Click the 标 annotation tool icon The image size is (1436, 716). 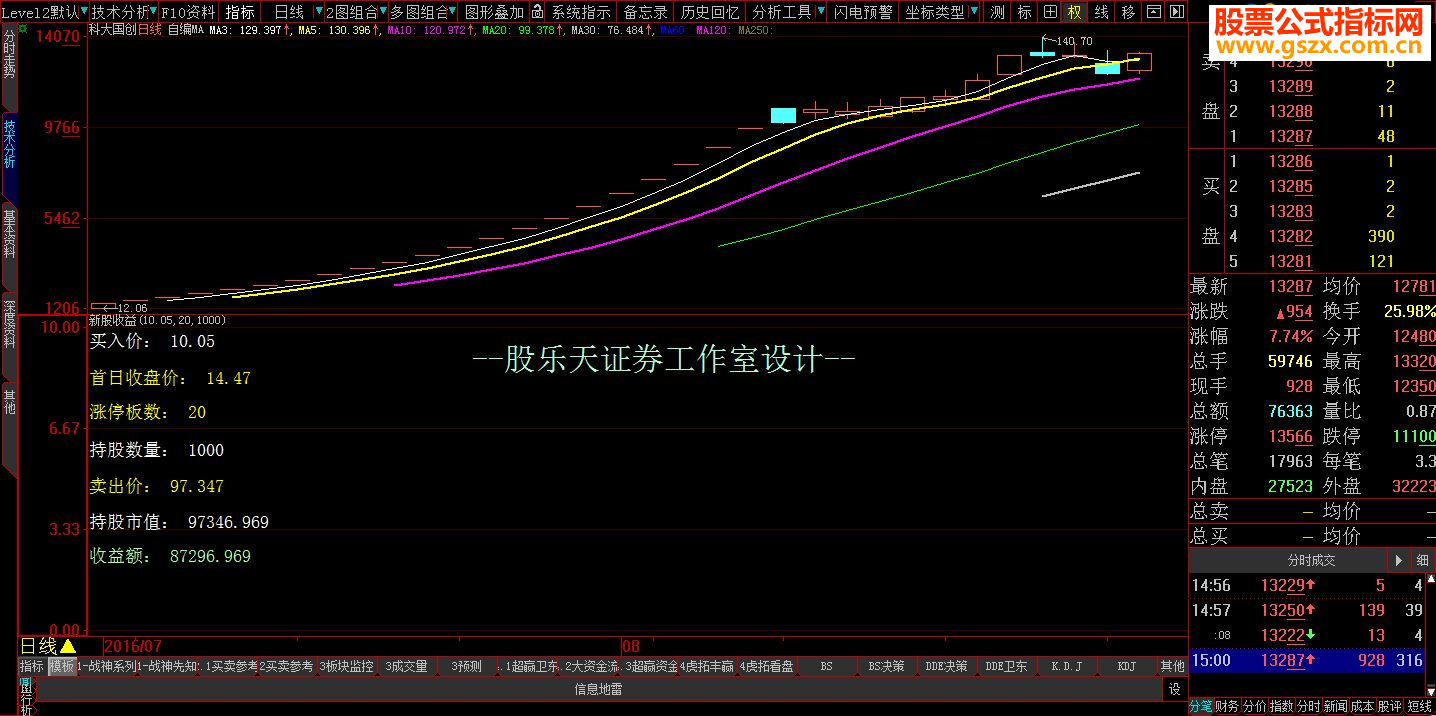click(1024, 12)
